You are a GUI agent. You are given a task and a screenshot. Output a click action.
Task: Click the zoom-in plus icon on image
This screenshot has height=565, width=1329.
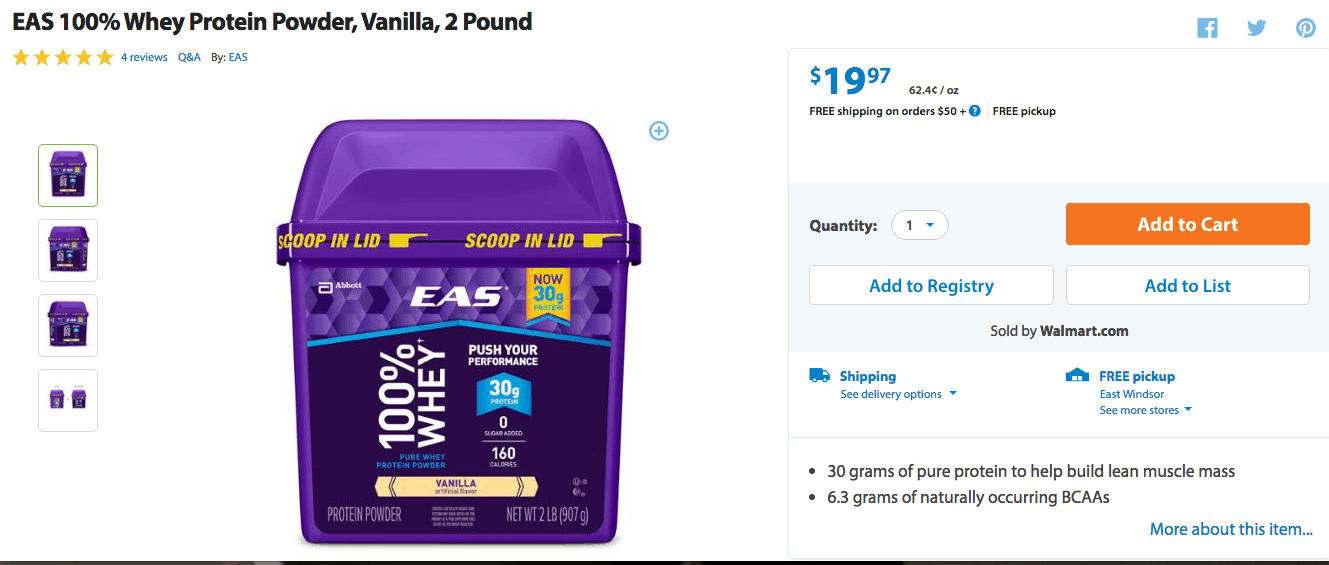click(659, 130)
